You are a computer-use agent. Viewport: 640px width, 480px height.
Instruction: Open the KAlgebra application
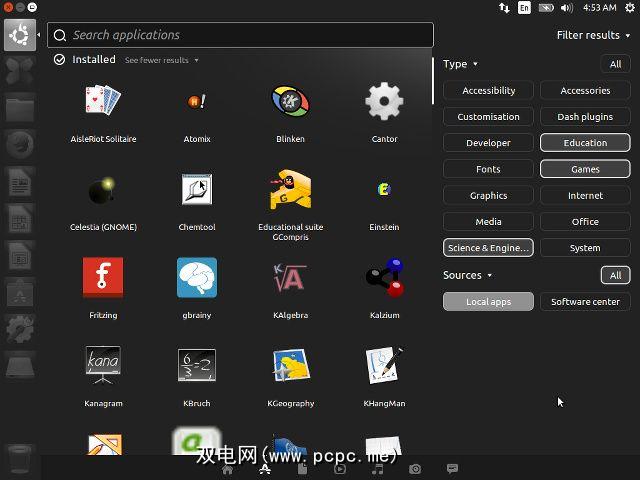(290, 288)
